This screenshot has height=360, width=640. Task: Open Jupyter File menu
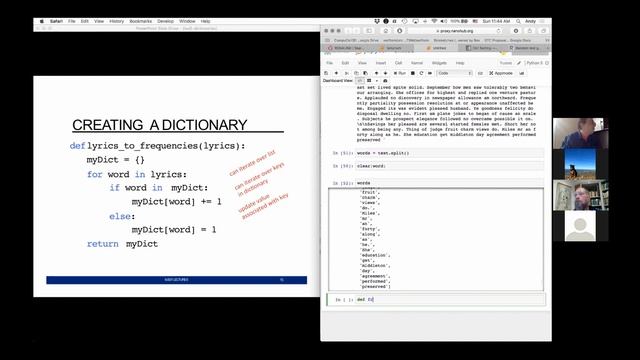[329, 63]
